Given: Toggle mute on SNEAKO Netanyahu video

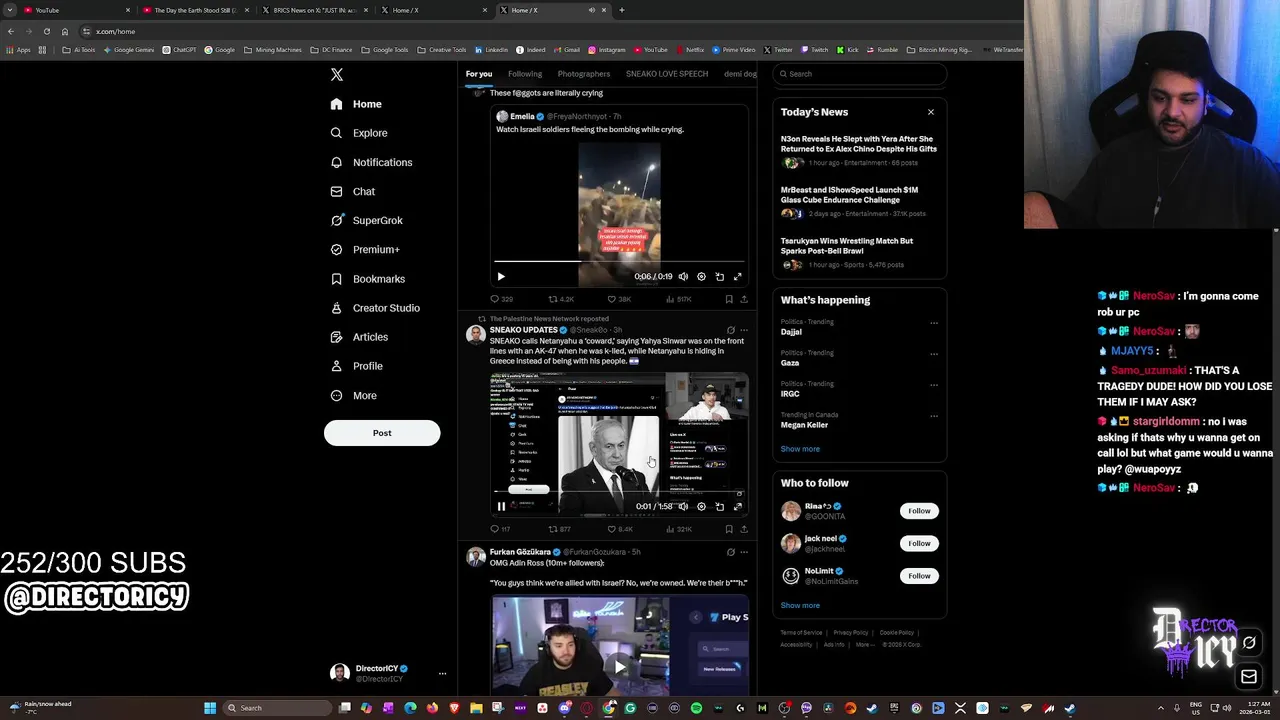Looking at the screenshot, I should click(683, 507).
